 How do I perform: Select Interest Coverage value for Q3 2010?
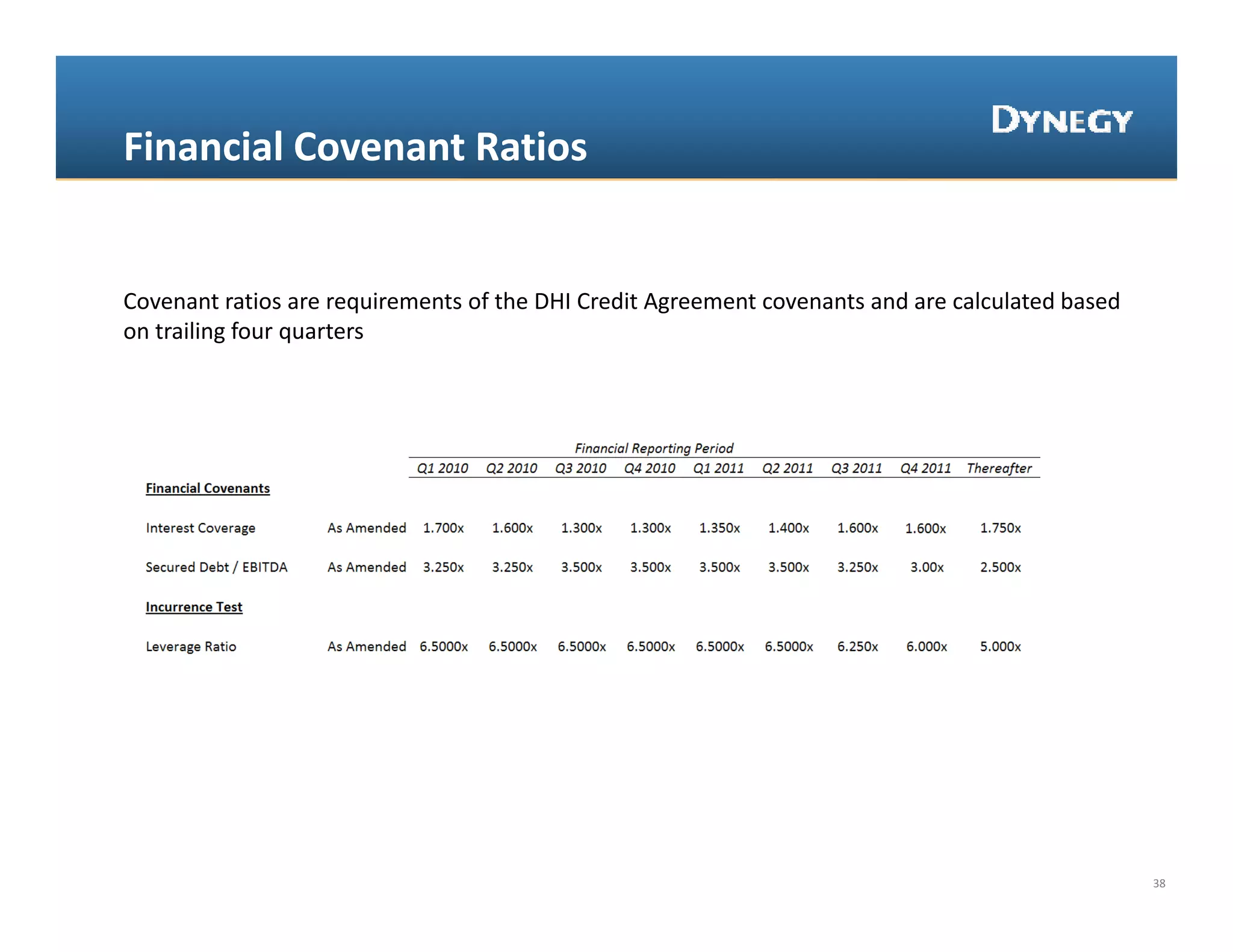582,528
